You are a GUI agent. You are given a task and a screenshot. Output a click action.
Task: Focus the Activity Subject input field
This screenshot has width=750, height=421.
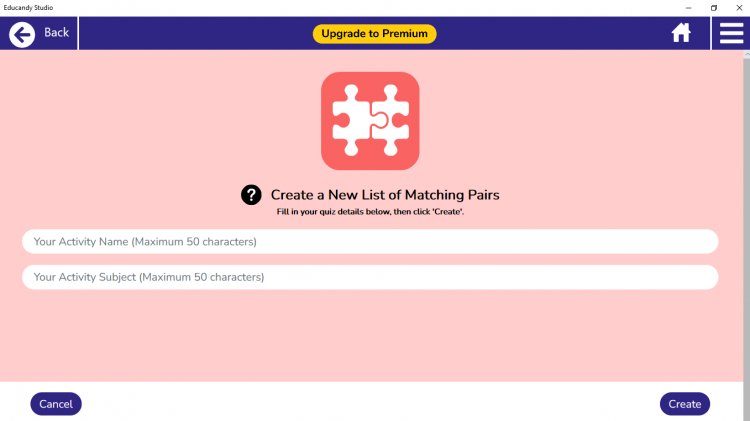pyautogui.click(x=370, y=277)
